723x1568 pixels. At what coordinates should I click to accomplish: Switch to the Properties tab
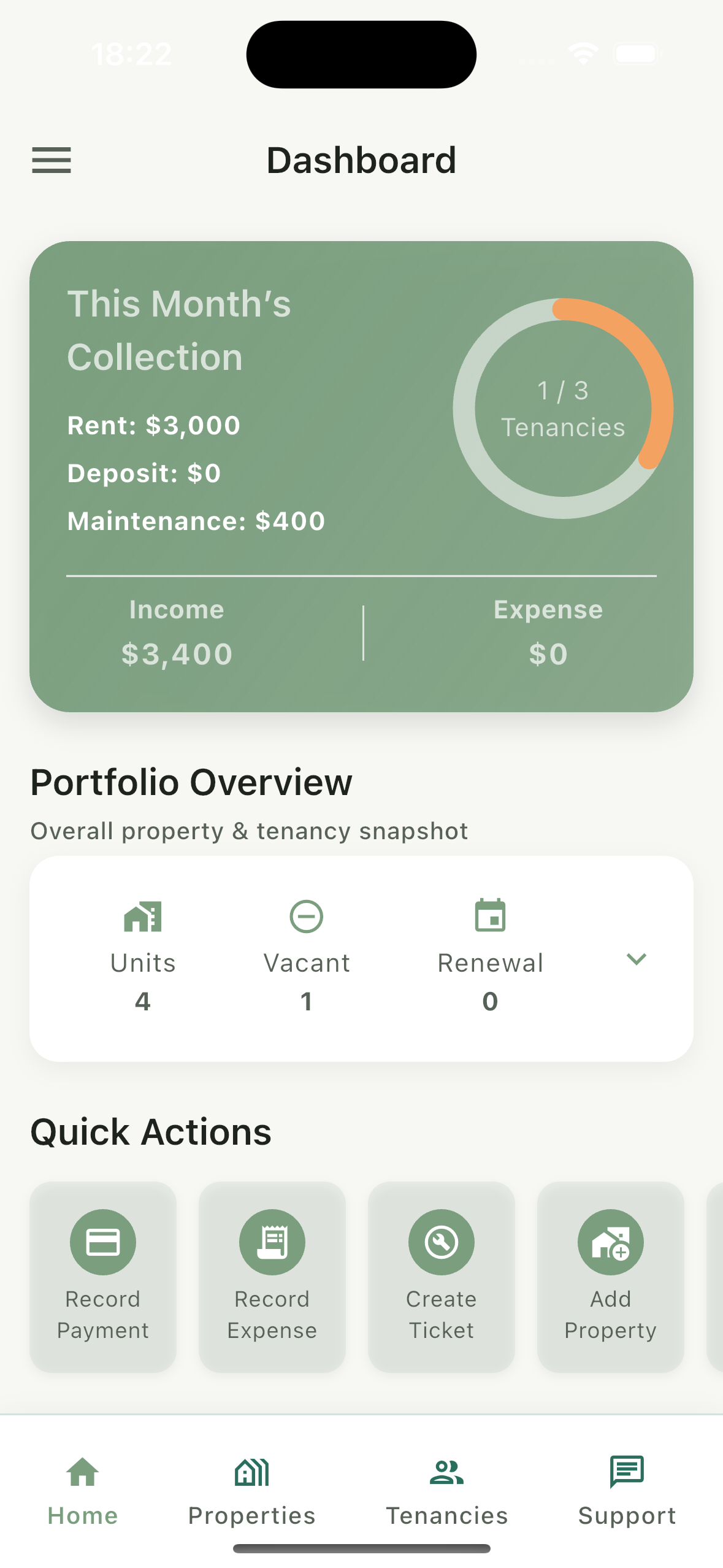click(251, 1491)
